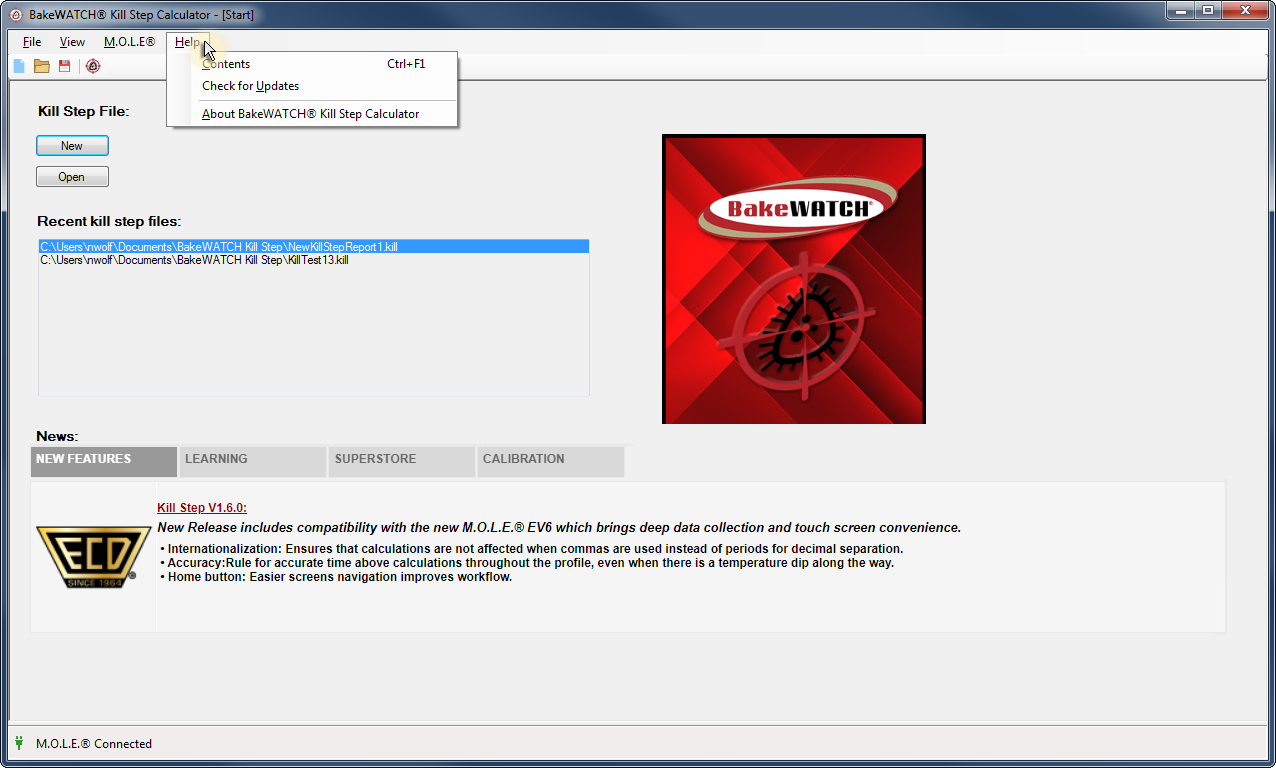The height and width of the screenshot is (768, 1276).
Task: Click the Open folder toolbar icon
Action: point(42,66)
